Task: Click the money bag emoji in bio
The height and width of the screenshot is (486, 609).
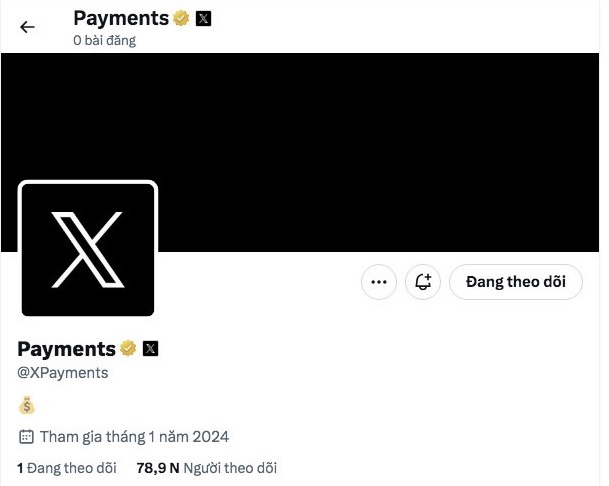Action: [x=27, y=405]
